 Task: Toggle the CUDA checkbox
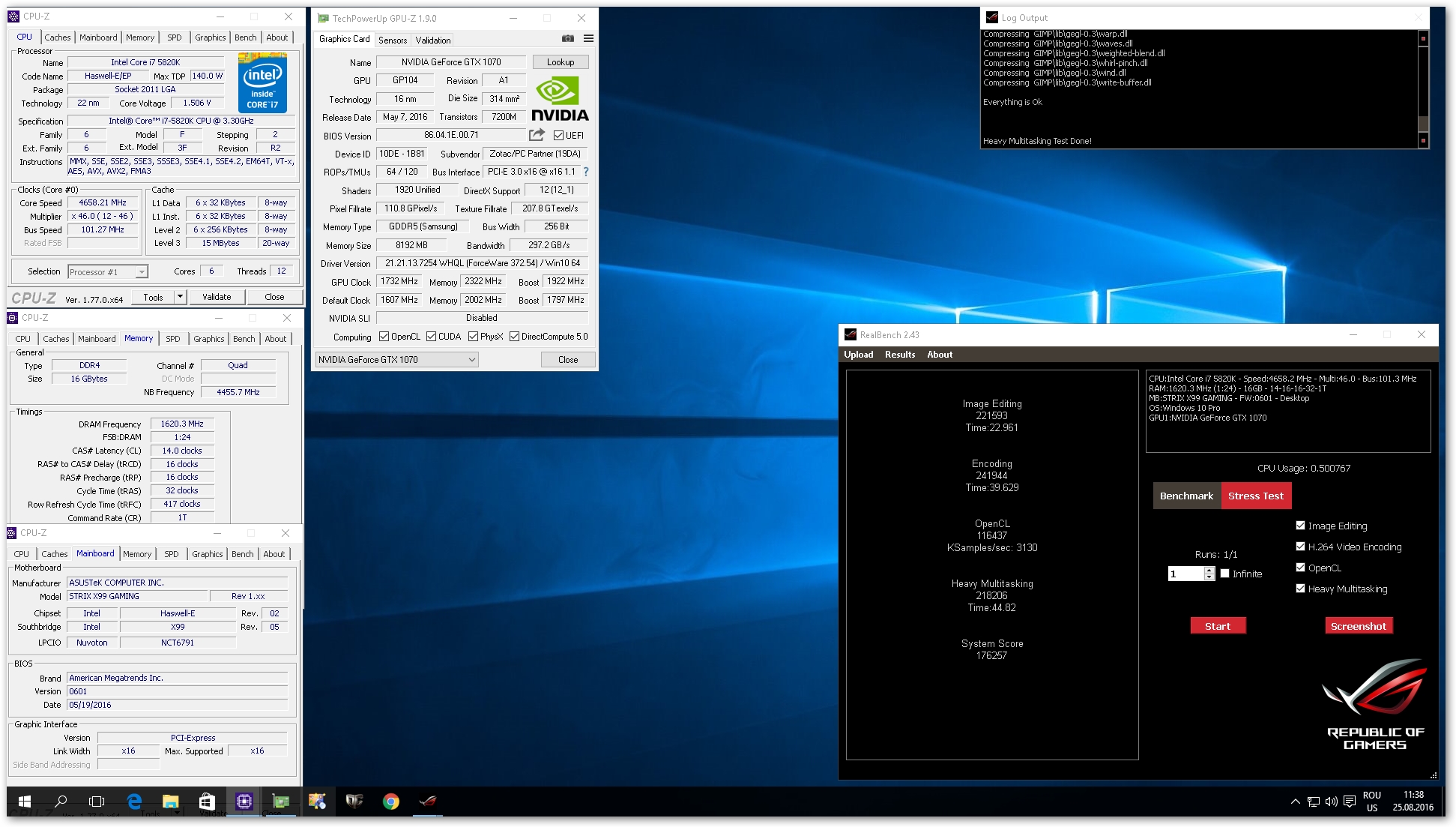coord(431,337)
